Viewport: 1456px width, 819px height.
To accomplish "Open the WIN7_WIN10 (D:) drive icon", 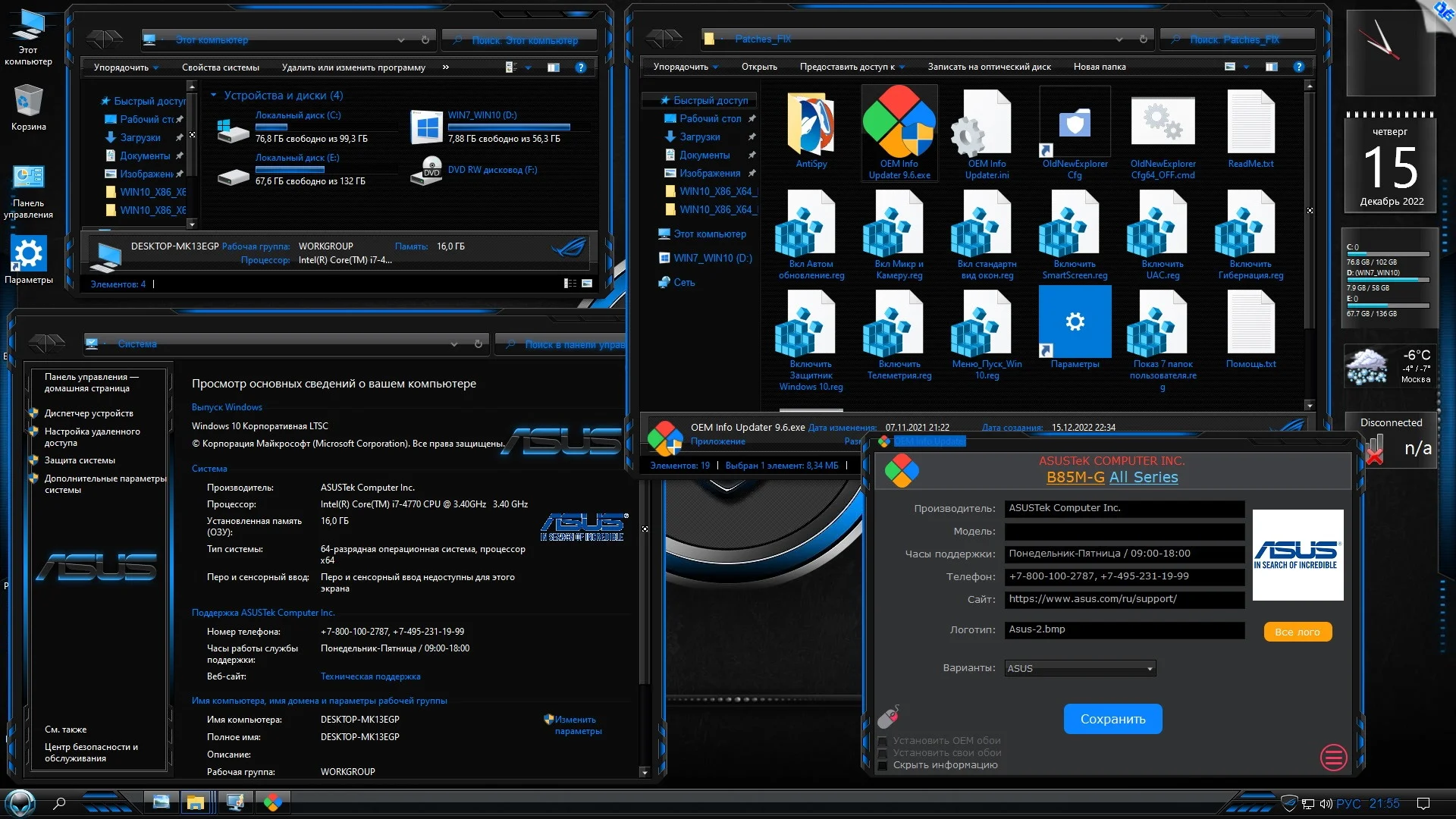I will point(427,127).
